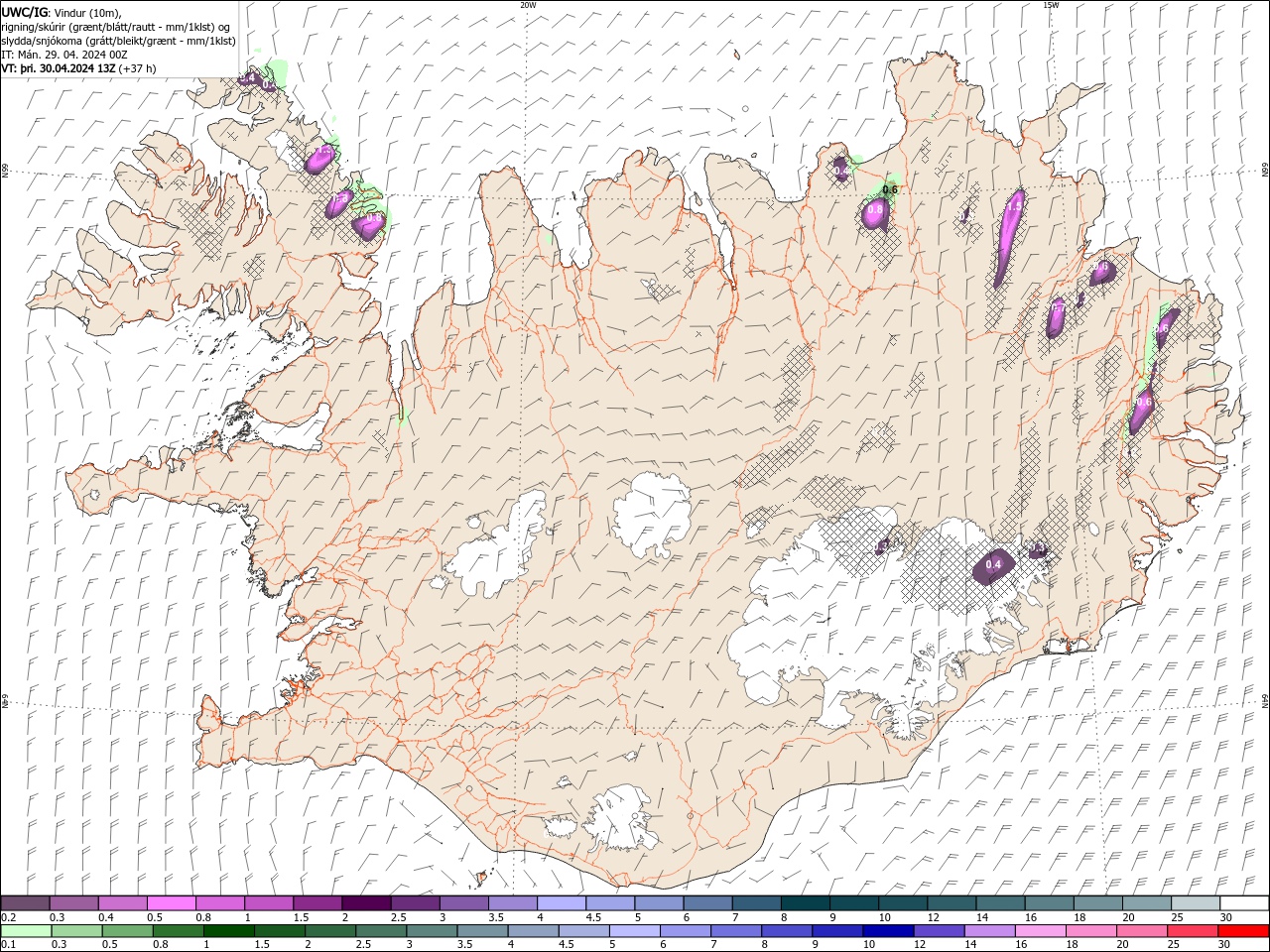The width and height of the screenshot is (1270, 952).
Task: Click the Hofsjökull glacier white area
Action: (652, 514)
